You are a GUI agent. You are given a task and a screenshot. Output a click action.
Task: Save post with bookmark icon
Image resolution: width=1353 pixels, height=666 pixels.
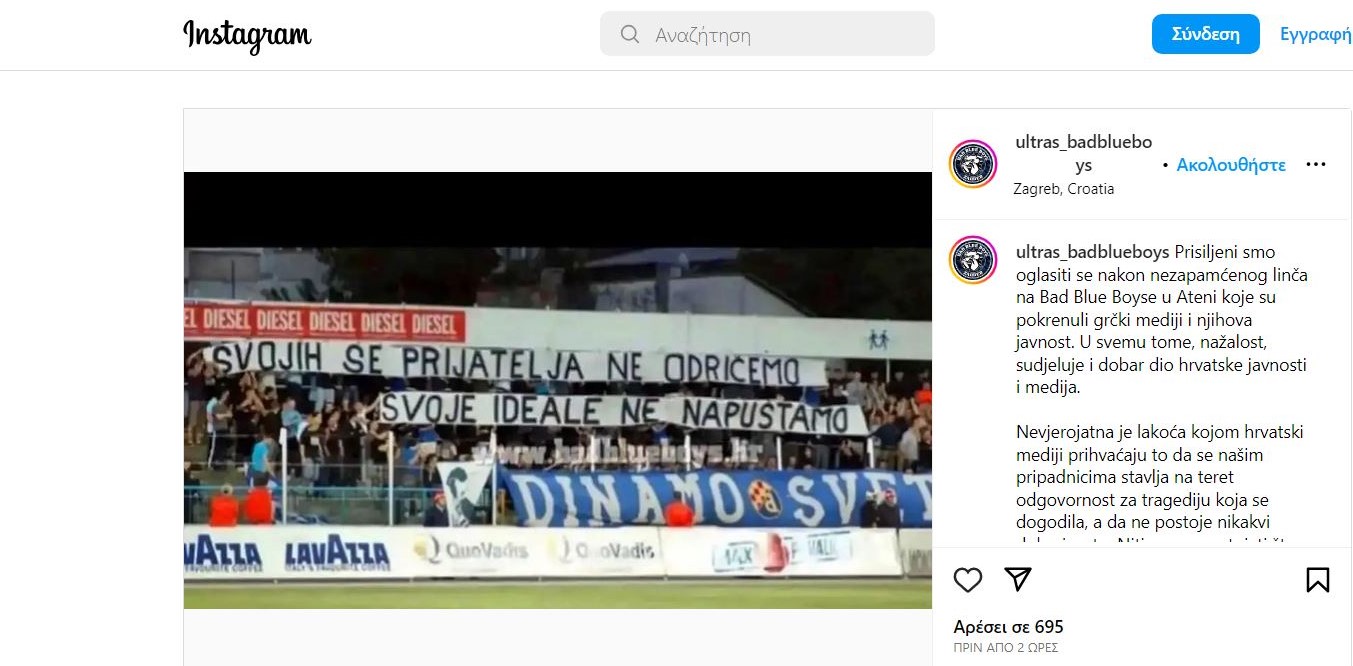(x=1318, y=580)
